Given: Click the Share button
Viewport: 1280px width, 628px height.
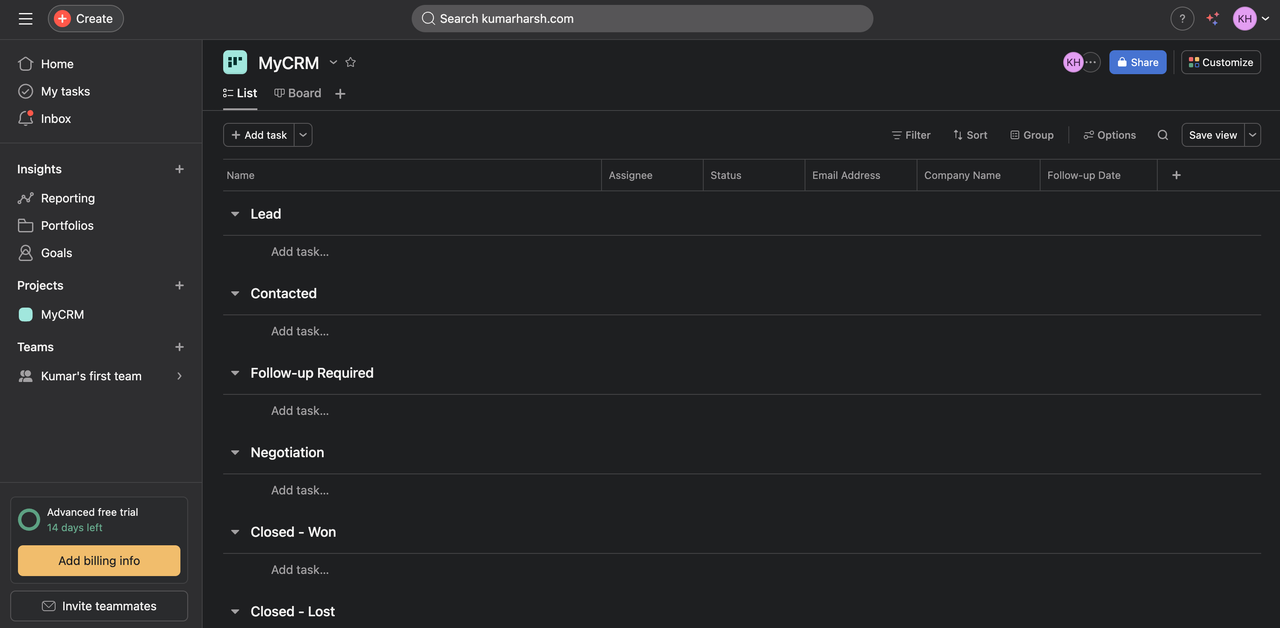Looking at the screenshot, I should coord(1137,61).
